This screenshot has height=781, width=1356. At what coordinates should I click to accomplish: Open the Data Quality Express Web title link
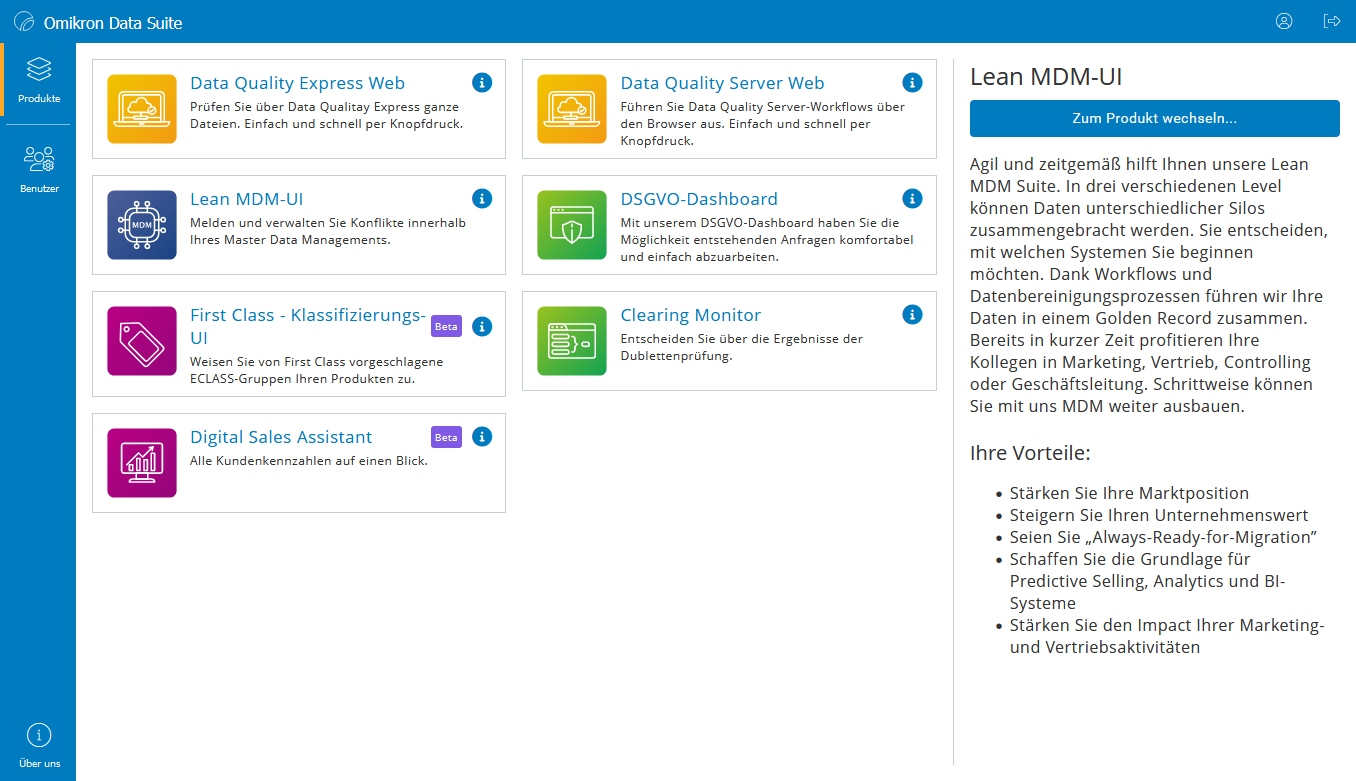pyautogui.click(x=298, y=83)
